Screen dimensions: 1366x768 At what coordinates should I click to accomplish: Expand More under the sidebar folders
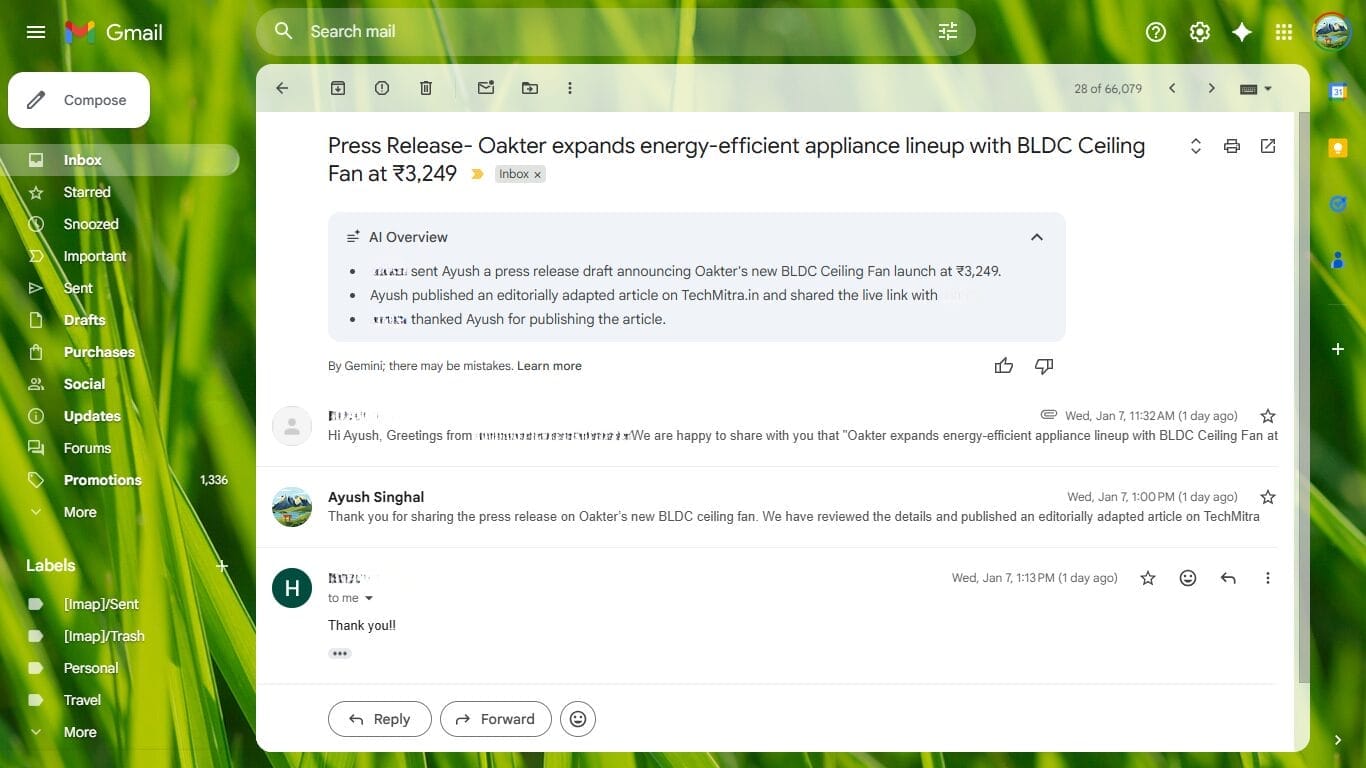point(80,512)
